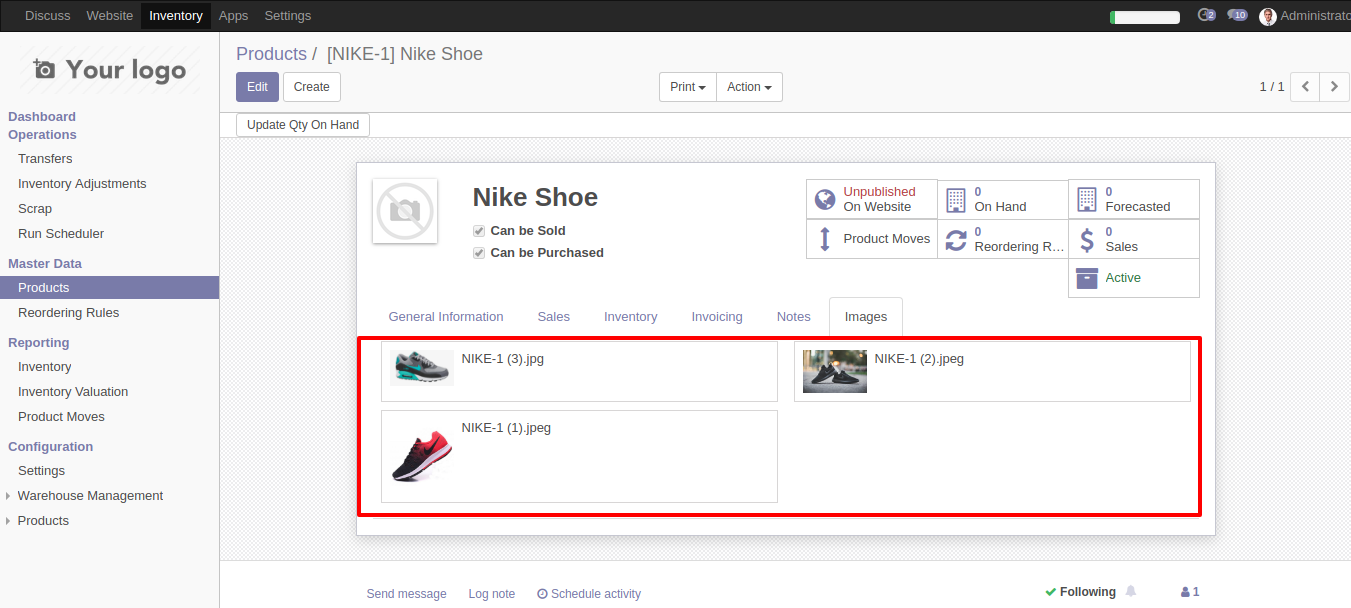This screenshot has height=608, width=1351.
Task: Click the globe icon for website publishing
Action: pyautogui.click(x=825, y=199)
